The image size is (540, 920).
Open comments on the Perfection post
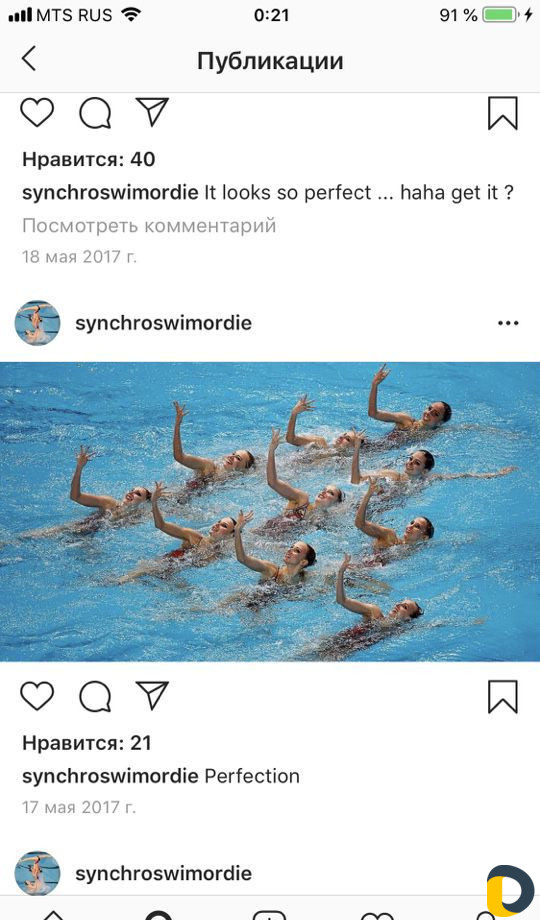(x=95, y=696)
